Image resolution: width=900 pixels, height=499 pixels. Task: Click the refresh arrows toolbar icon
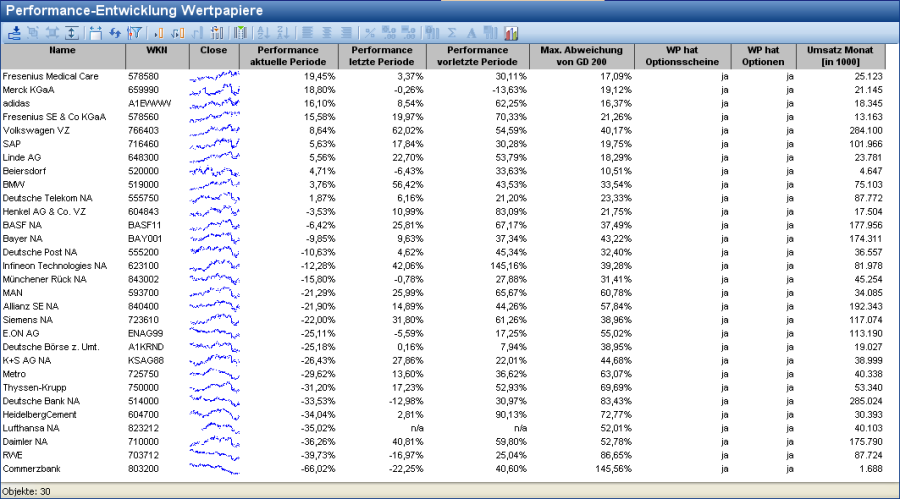click(x=115, y=33)
